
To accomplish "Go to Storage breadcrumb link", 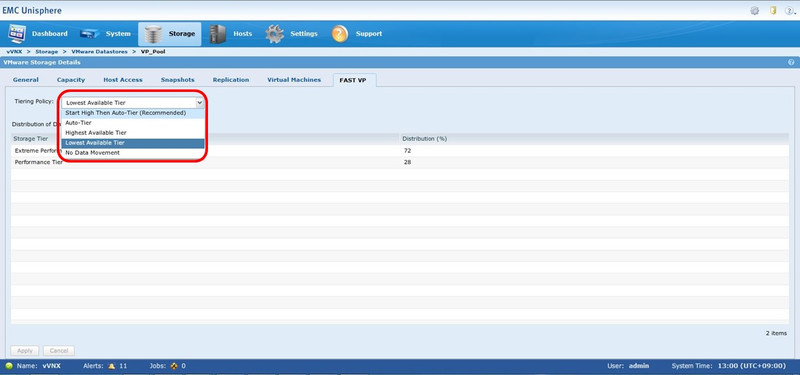I will click(46, 52).
